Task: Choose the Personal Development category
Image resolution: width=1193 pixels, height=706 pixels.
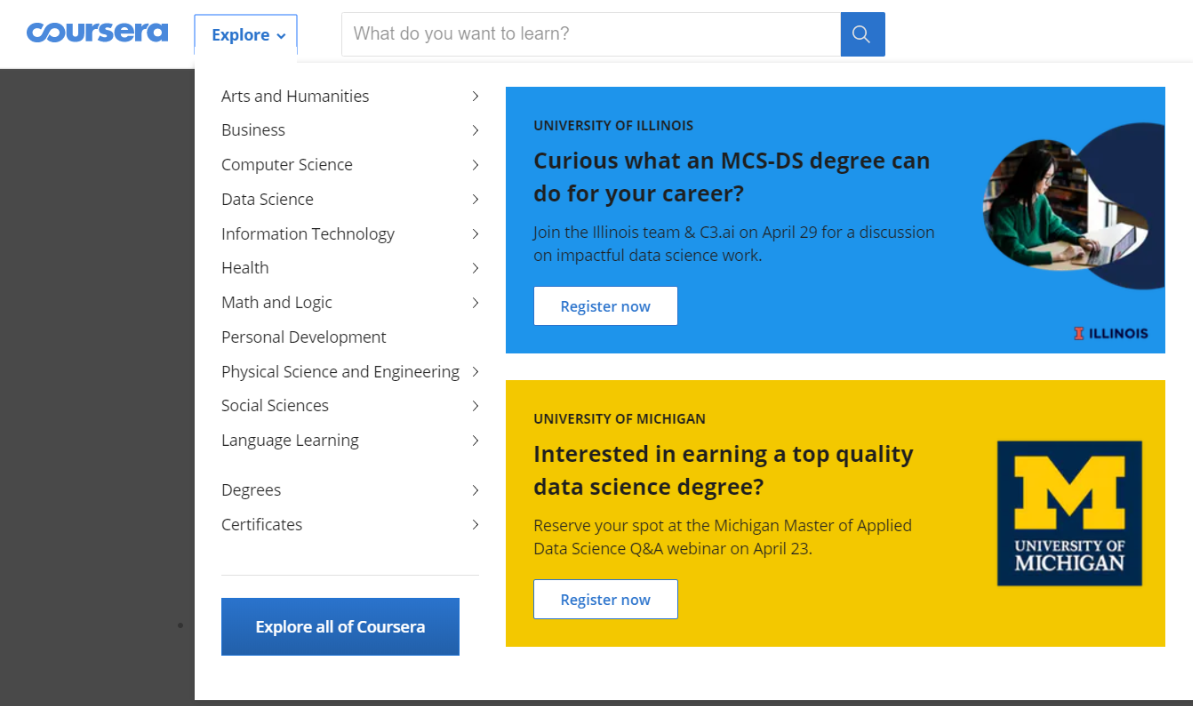Action: click(303, 337)
